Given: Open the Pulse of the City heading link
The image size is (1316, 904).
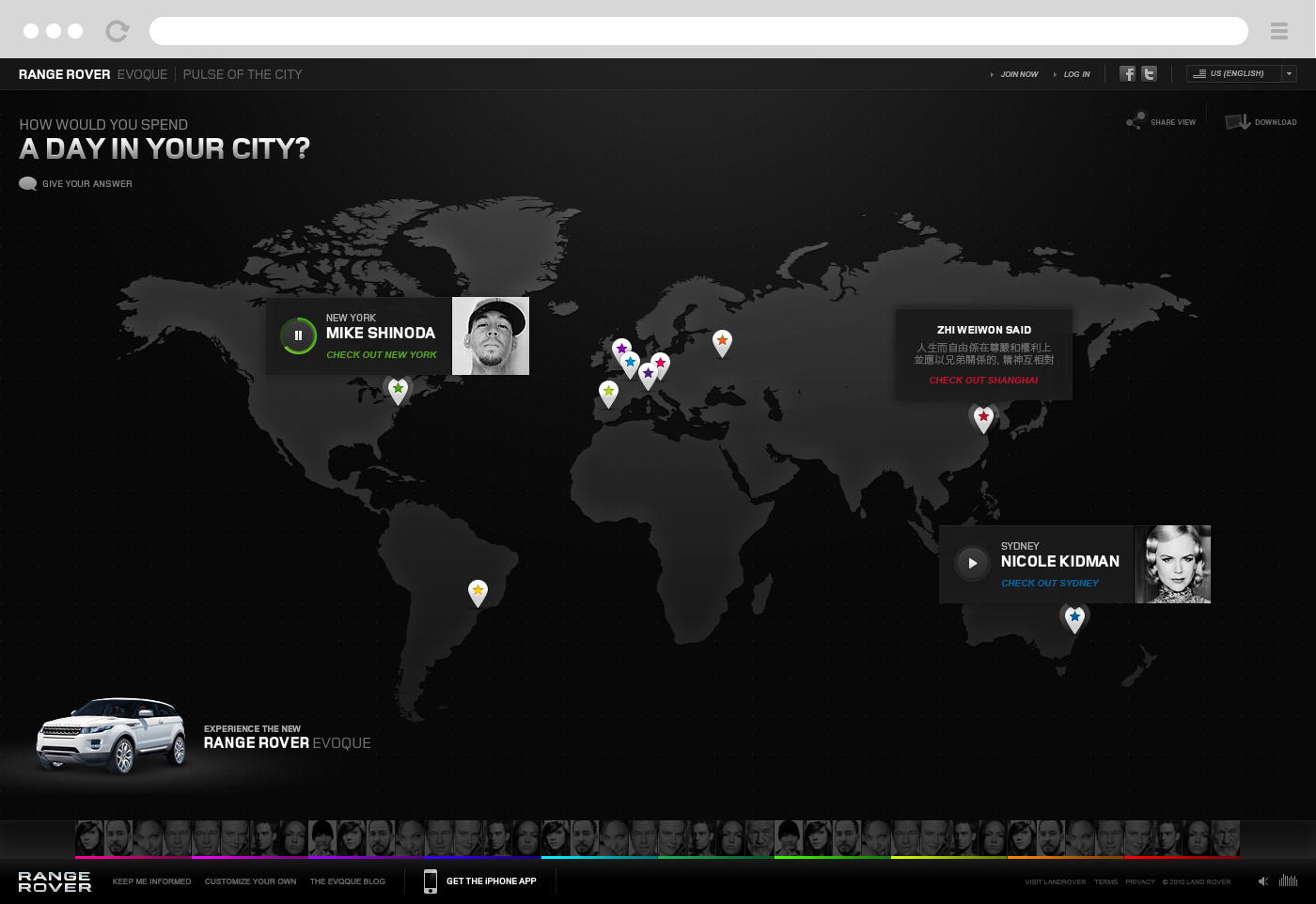Looking at the screenshot, I should pyautogui.click(x=243, y=74).
